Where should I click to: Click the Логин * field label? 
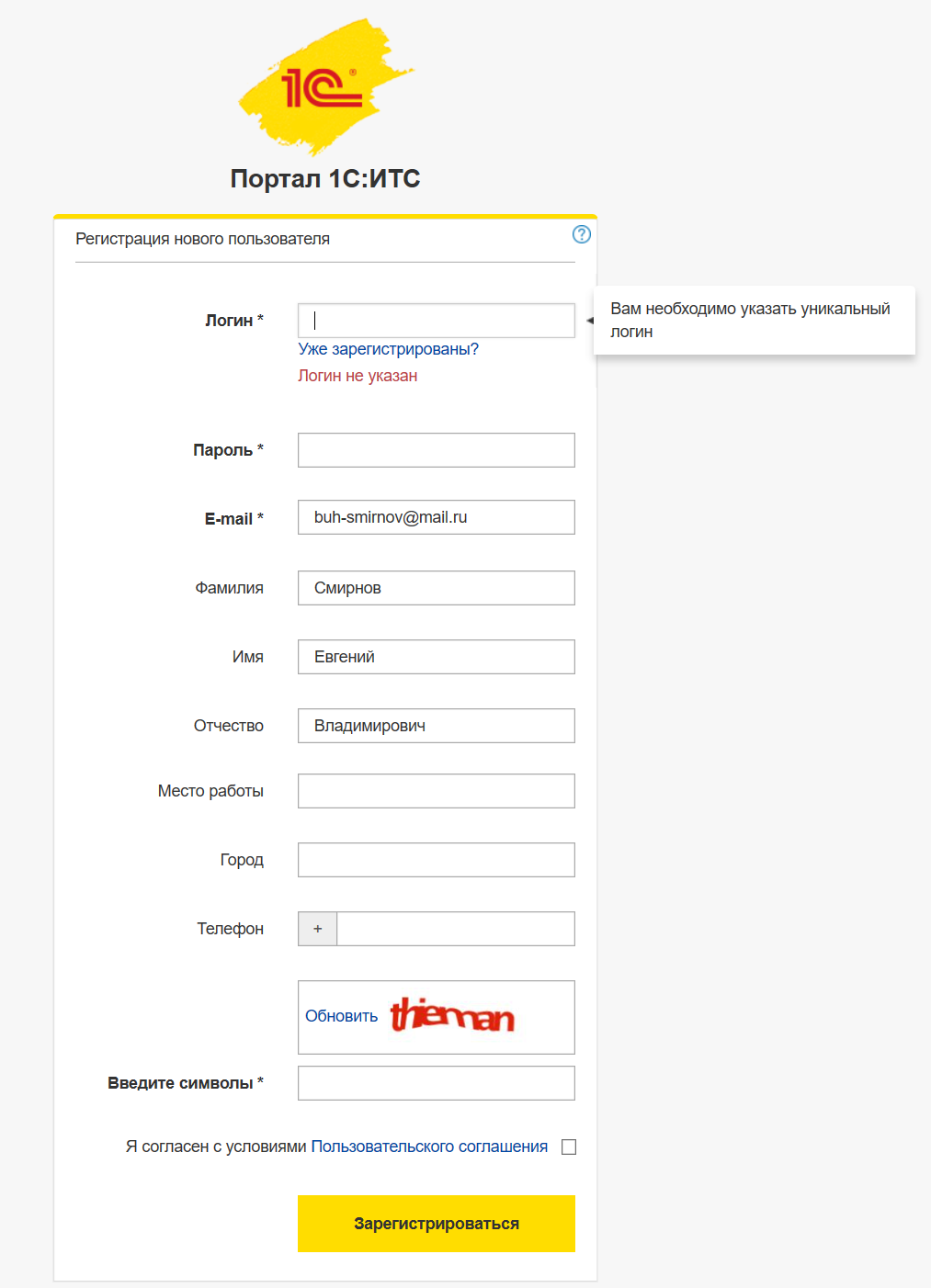point(234,321)
